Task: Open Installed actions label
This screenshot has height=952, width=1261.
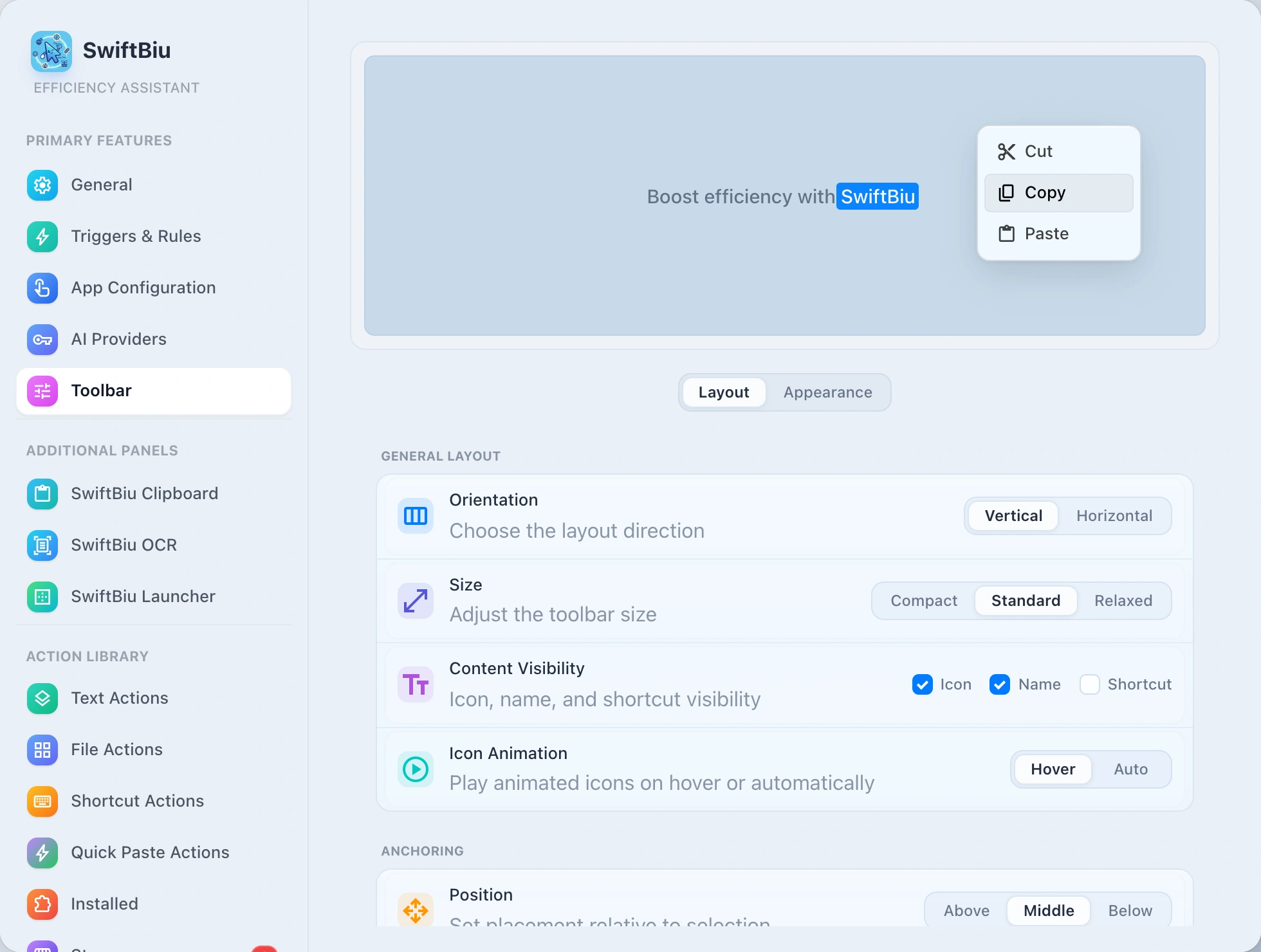Action: click(x=105, y=904)
